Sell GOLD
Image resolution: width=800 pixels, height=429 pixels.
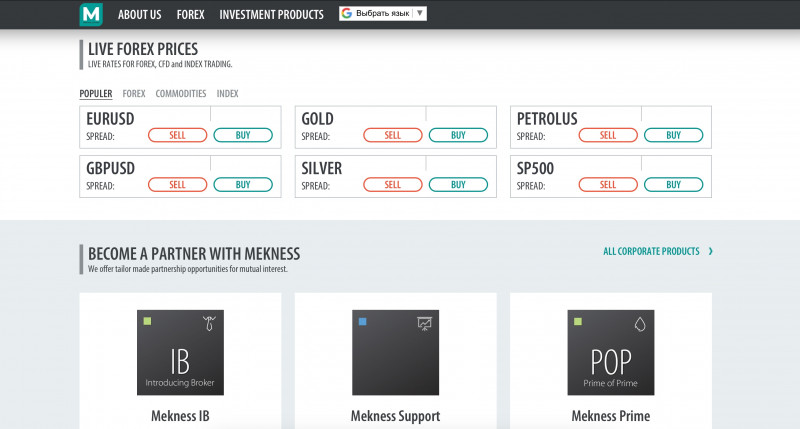393,135
